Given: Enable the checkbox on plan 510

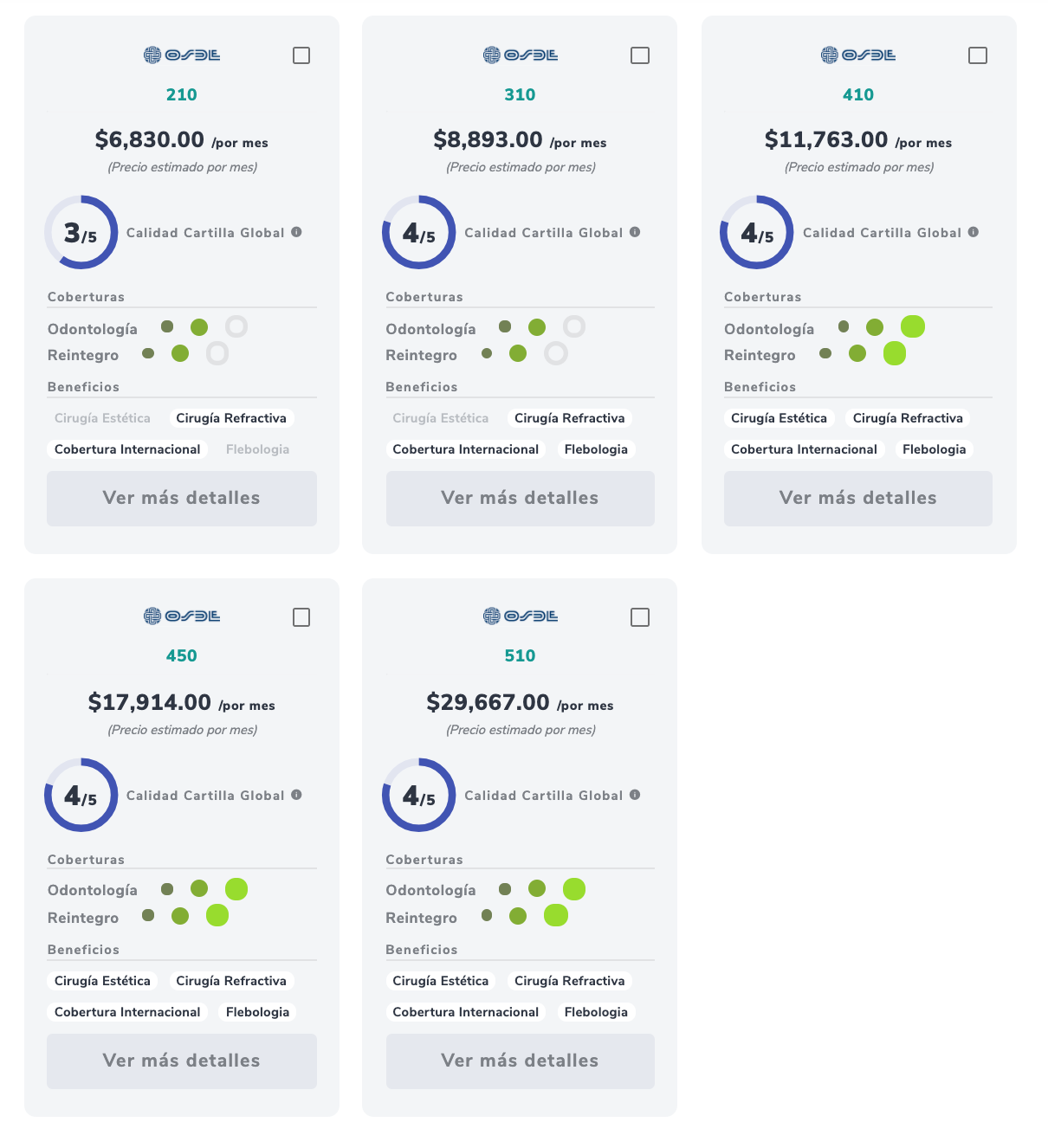Looking at the screenshot, I should tap(640, 617).
